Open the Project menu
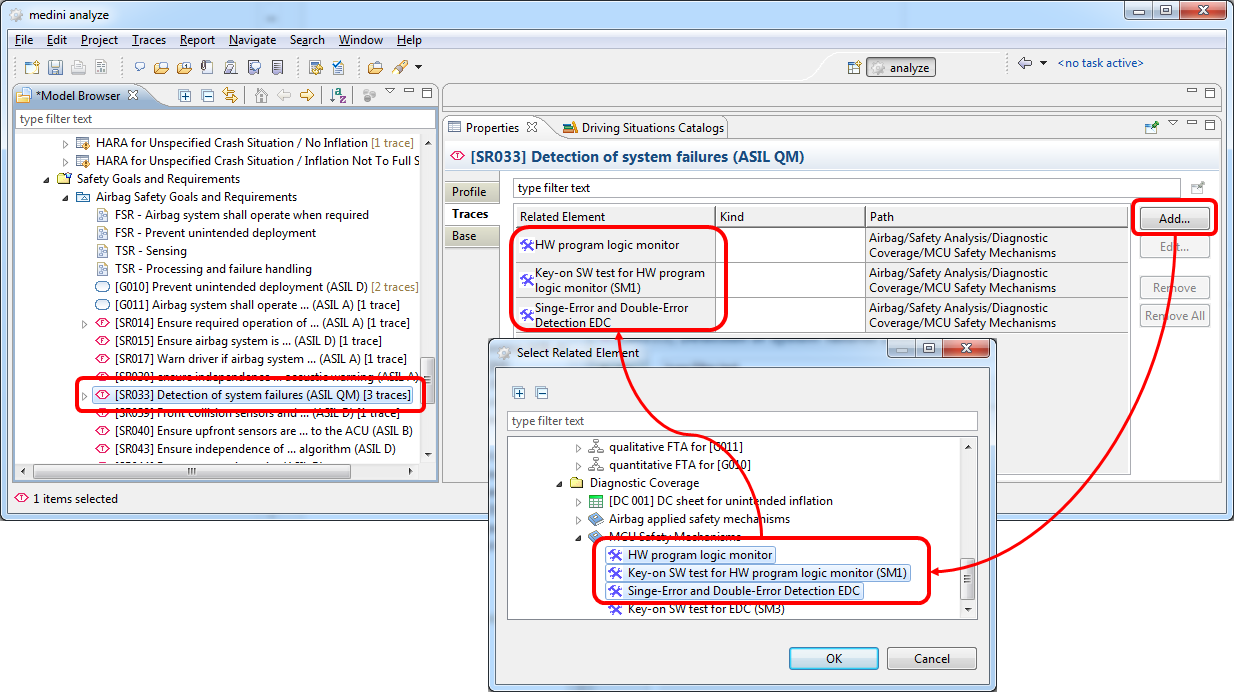The height and width of the screenshot is (692, 1234). (100, 40)
